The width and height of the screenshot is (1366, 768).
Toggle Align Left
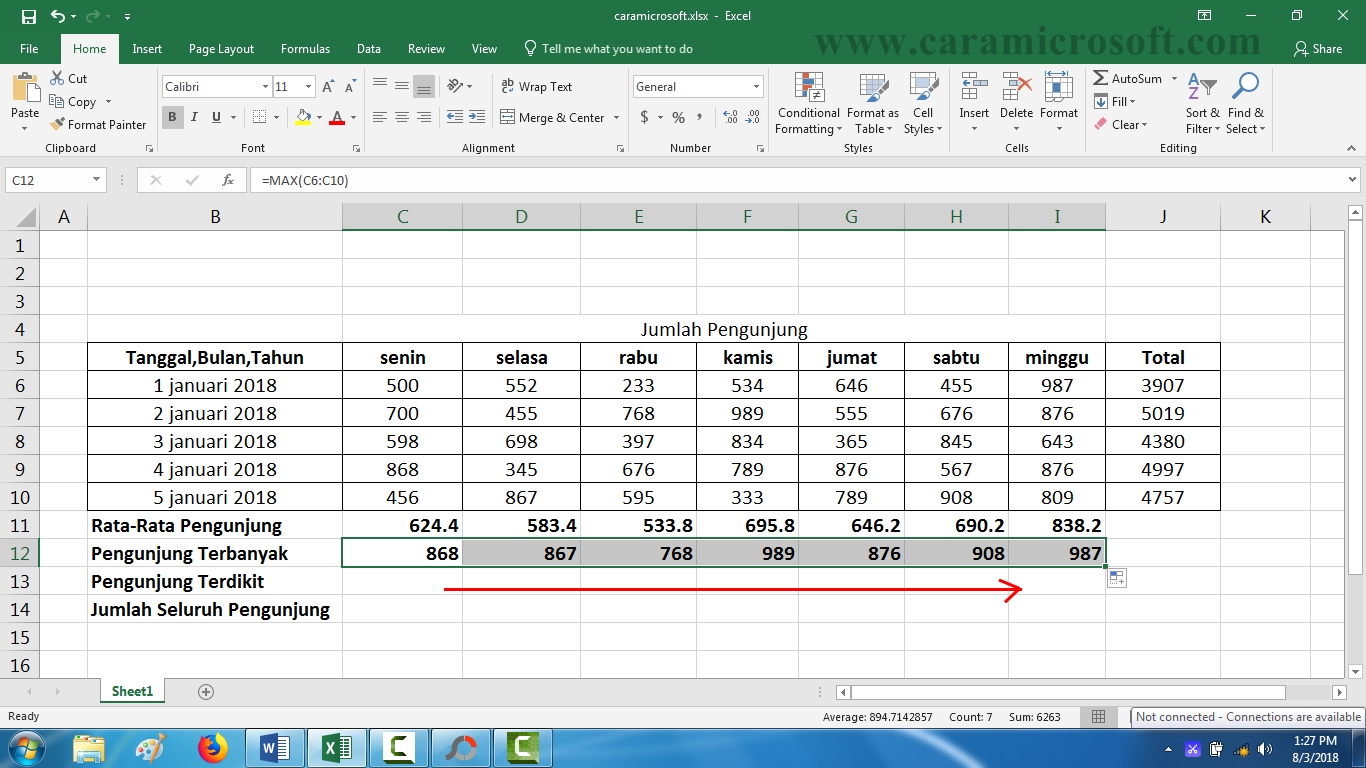click(x=380, y=117)
